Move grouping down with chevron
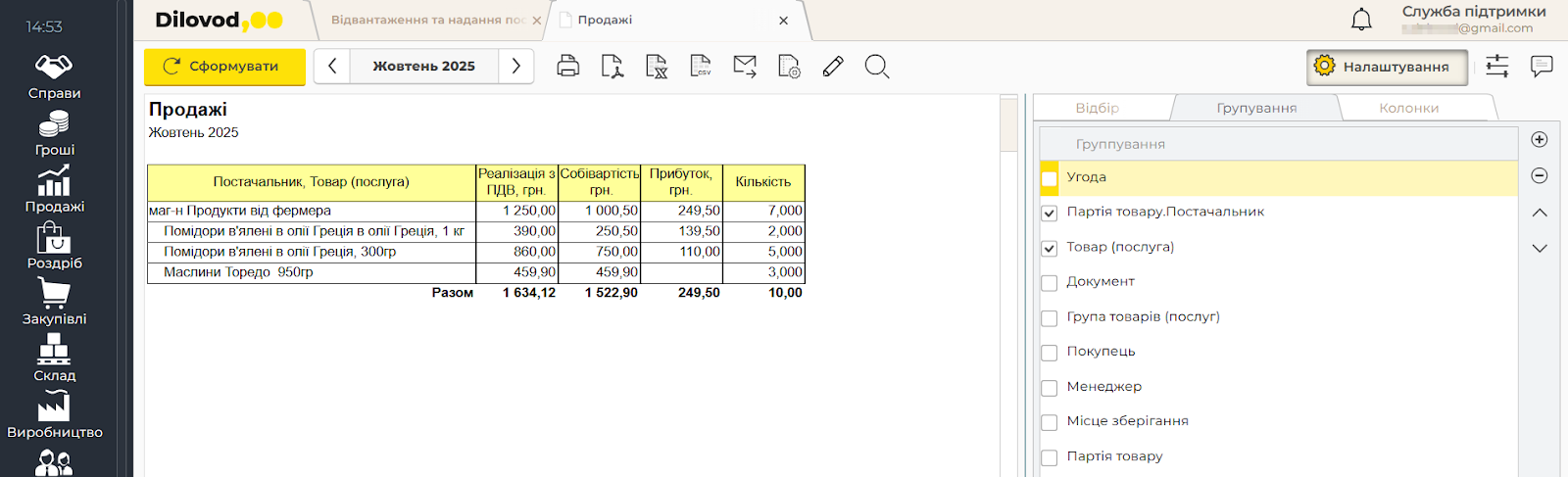The width and height of the screenshot is (1568, 477). tap(1540, 249)
